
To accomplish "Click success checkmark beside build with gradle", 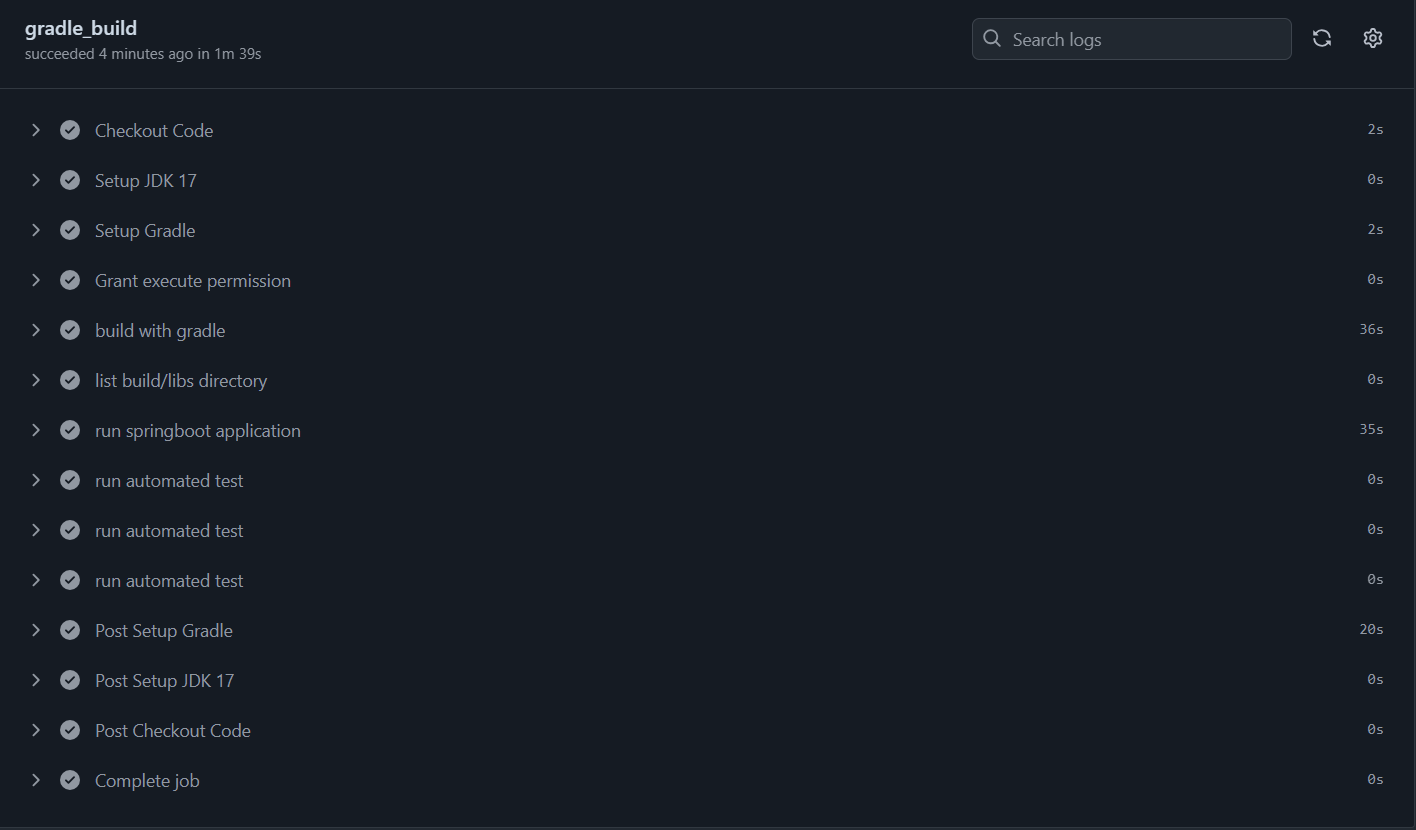I will click(70, 330).
